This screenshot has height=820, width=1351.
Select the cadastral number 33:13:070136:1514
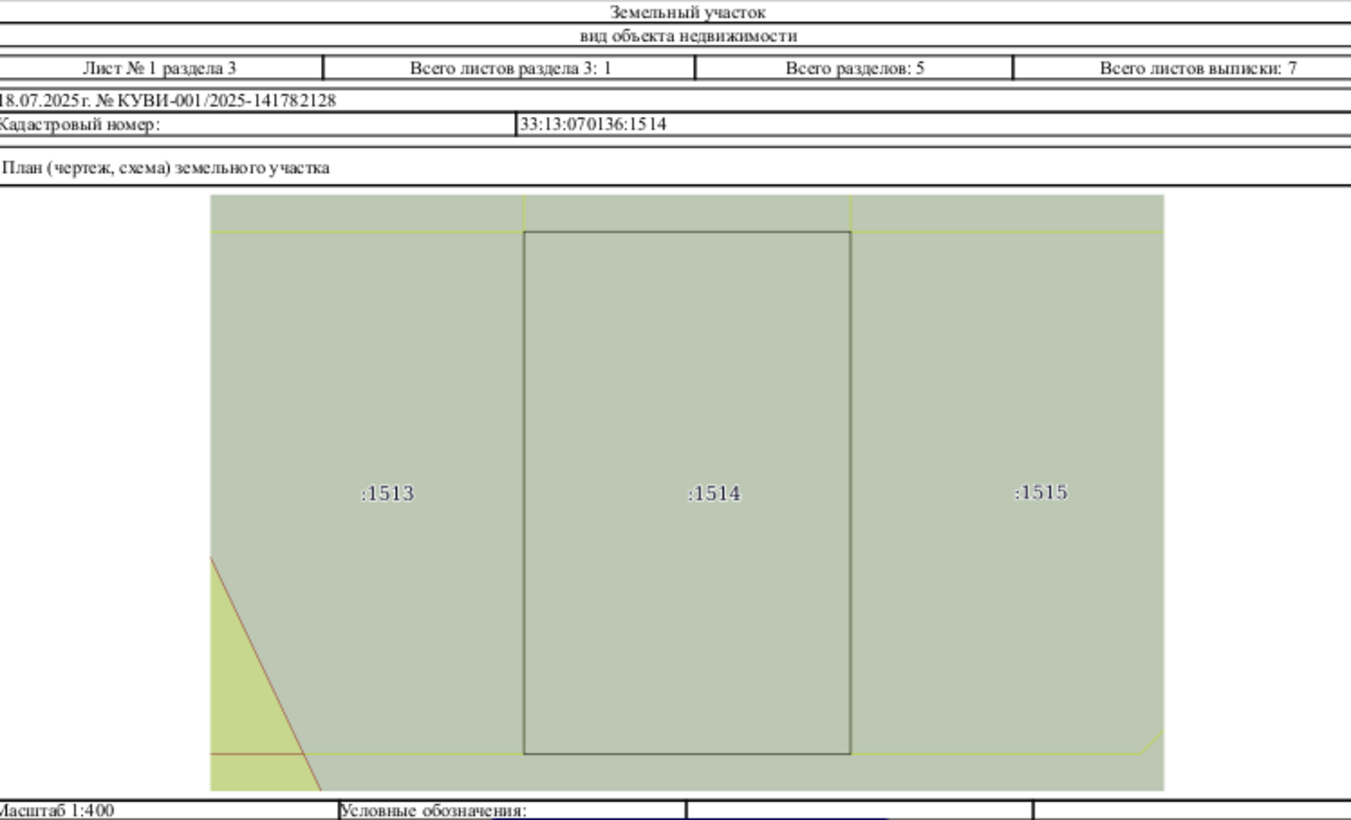click(x=593, y=125)
